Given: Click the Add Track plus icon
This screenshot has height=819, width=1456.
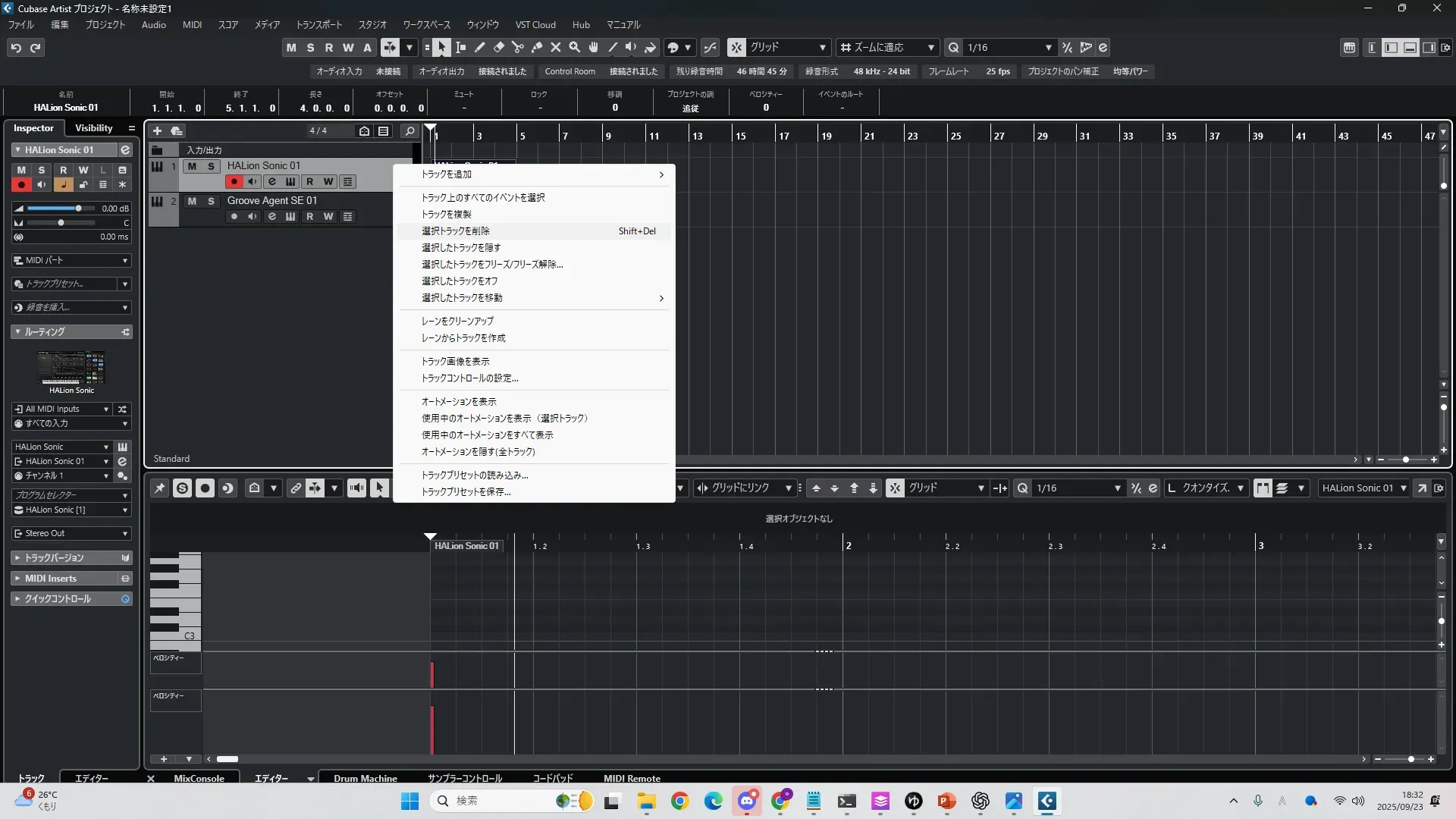Looking at the screenshot, I should (x=158, y=131).
